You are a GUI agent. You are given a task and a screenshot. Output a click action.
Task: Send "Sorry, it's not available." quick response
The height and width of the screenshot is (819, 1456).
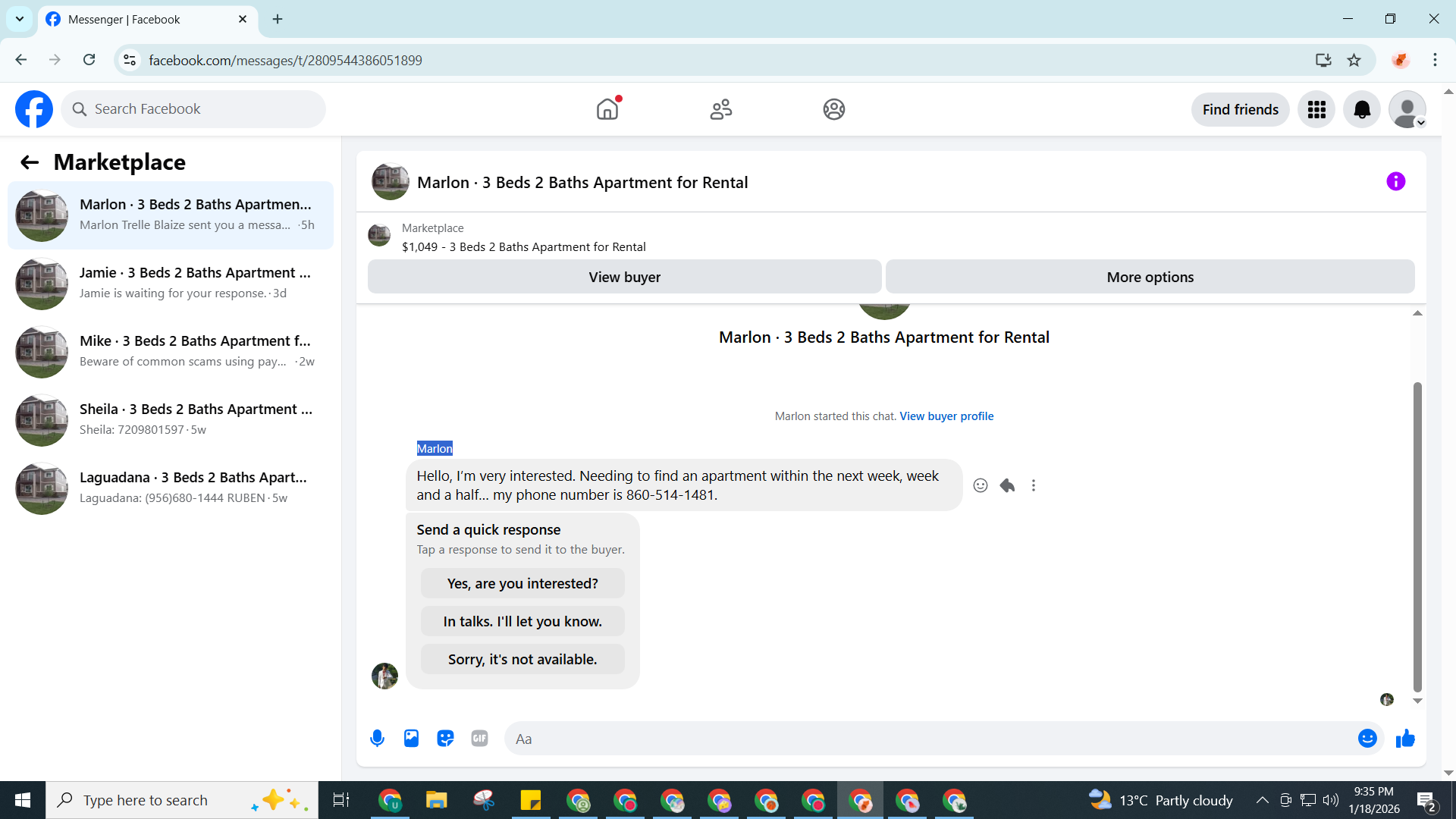pyautogui.click(x=522, y=660)
